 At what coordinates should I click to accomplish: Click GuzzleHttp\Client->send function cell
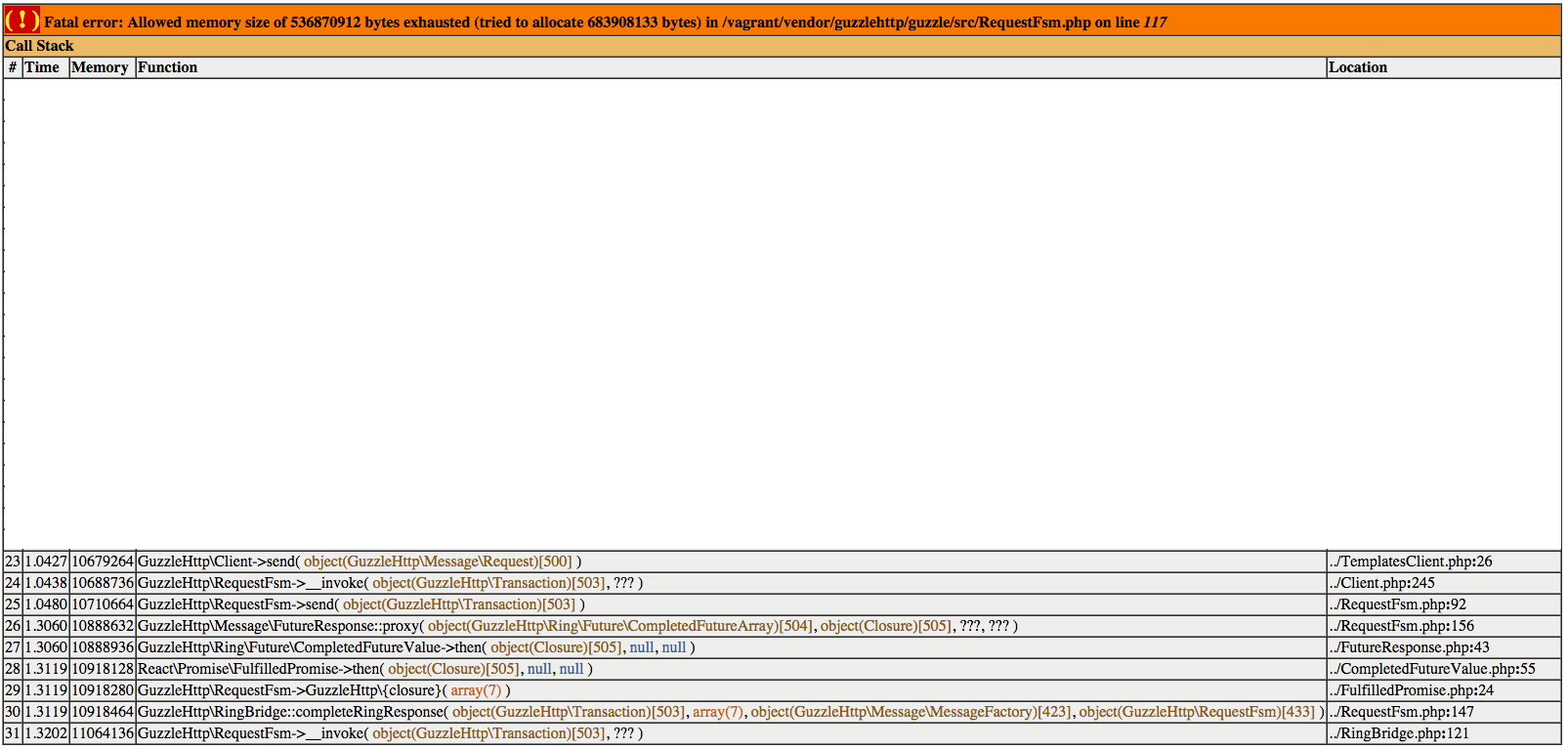(731, 562)
